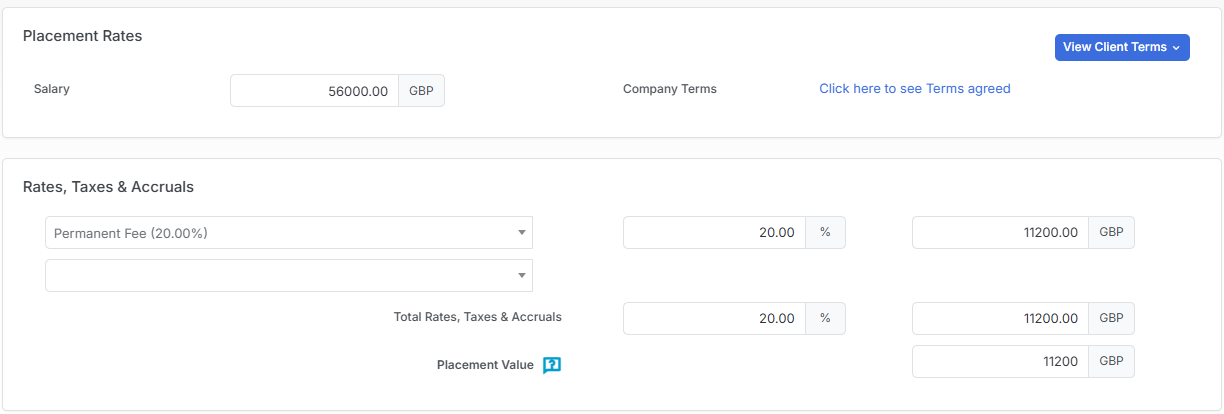Open the Terms agreed link

coord(915,88)
